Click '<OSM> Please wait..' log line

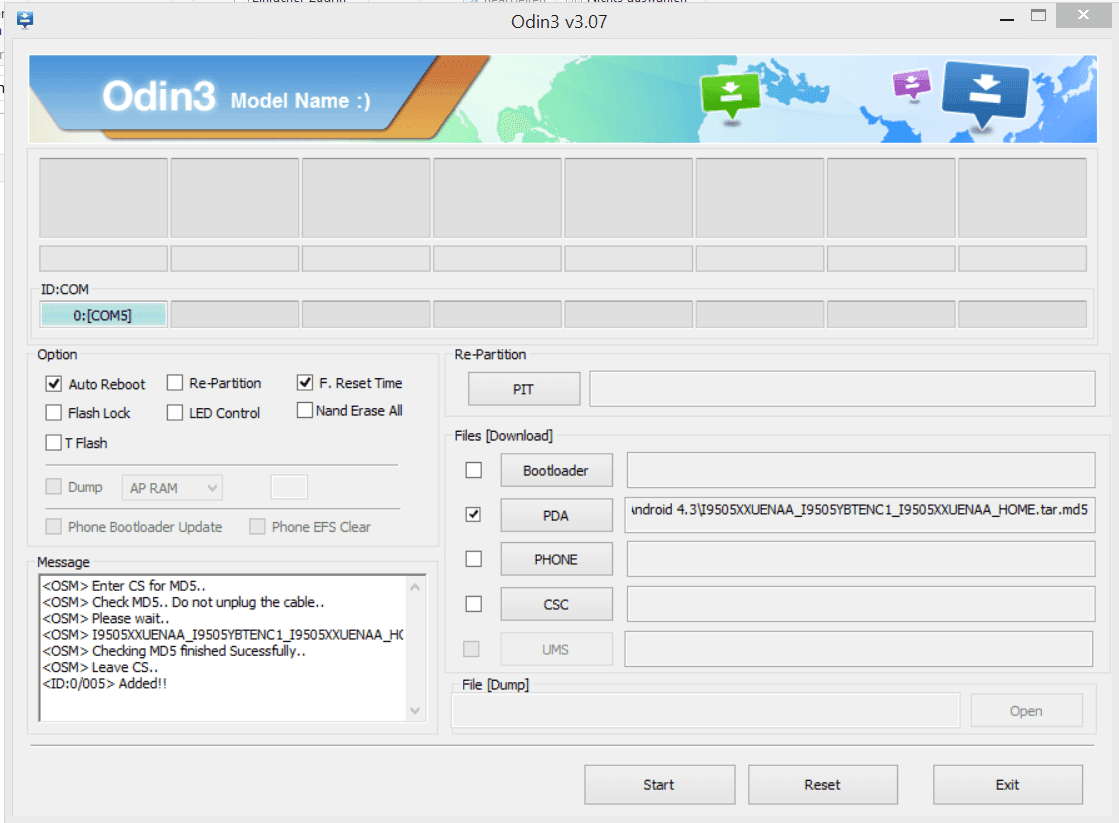106,618
